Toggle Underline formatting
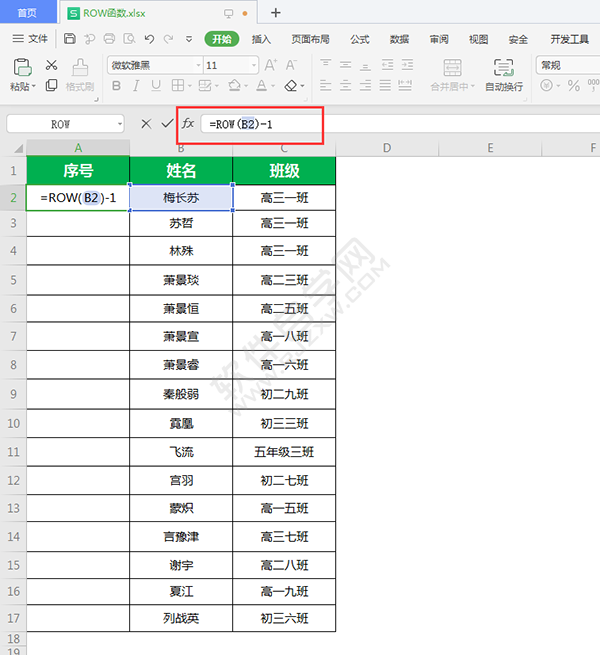The image size is (600, 655). pos(156,86)
